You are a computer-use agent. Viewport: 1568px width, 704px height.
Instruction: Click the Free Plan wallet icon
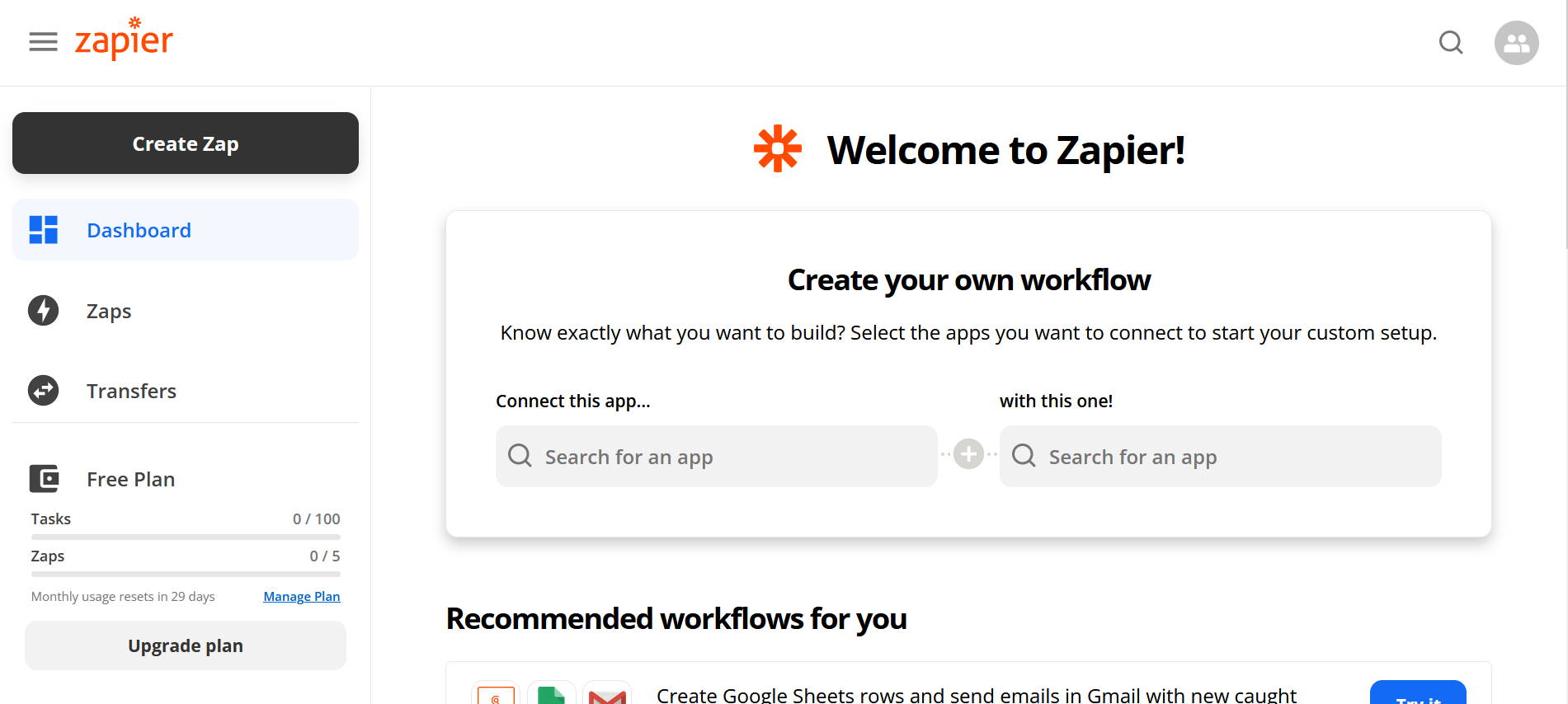[44, 479]
